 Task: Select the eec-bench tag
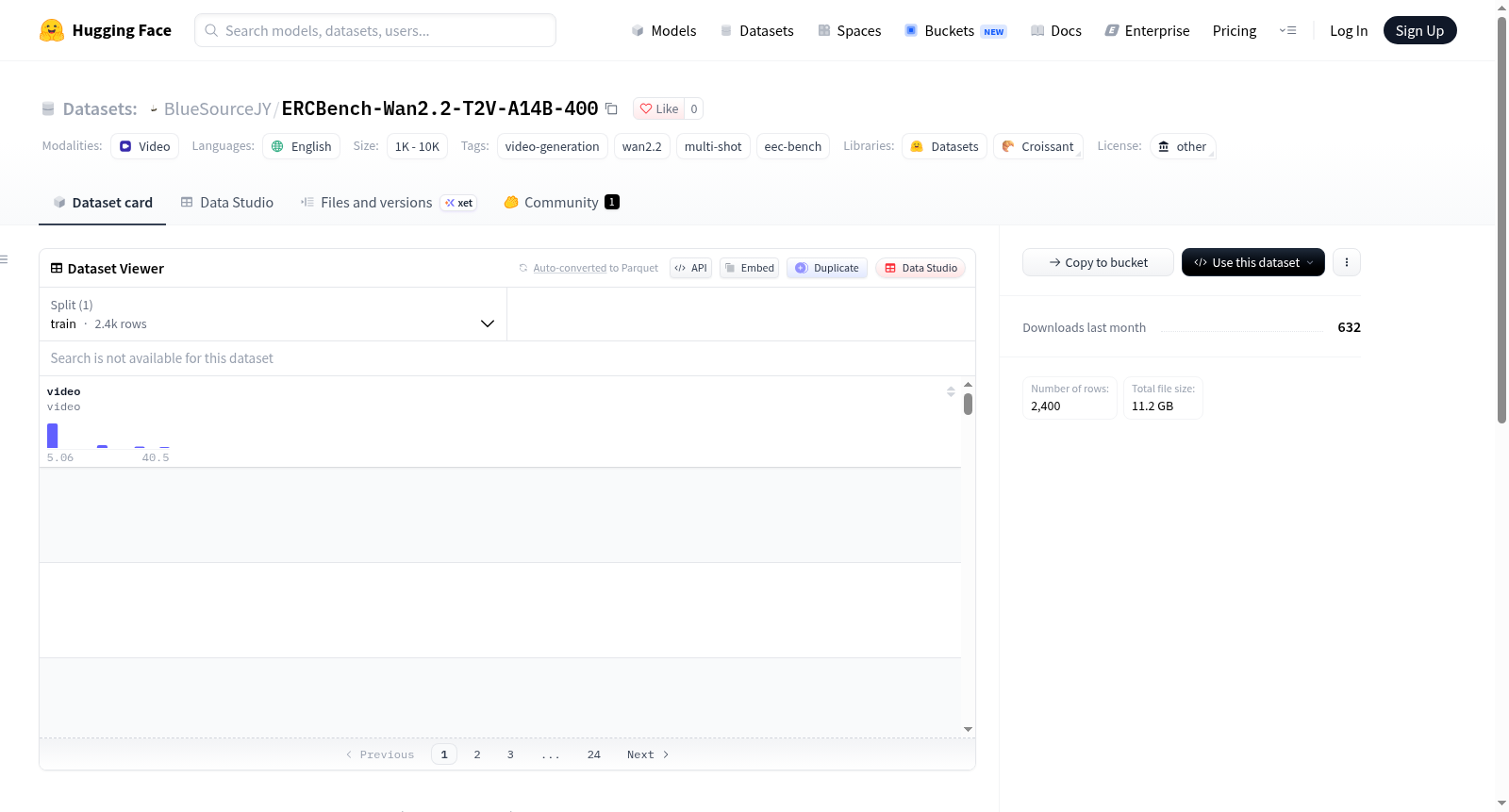coord(793,146)
